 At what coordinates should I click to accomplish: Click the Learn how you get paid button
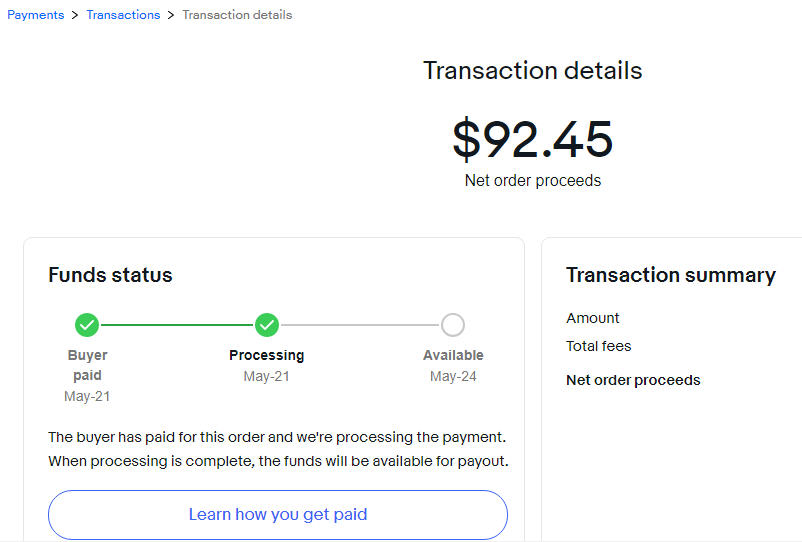click(278, 514)
